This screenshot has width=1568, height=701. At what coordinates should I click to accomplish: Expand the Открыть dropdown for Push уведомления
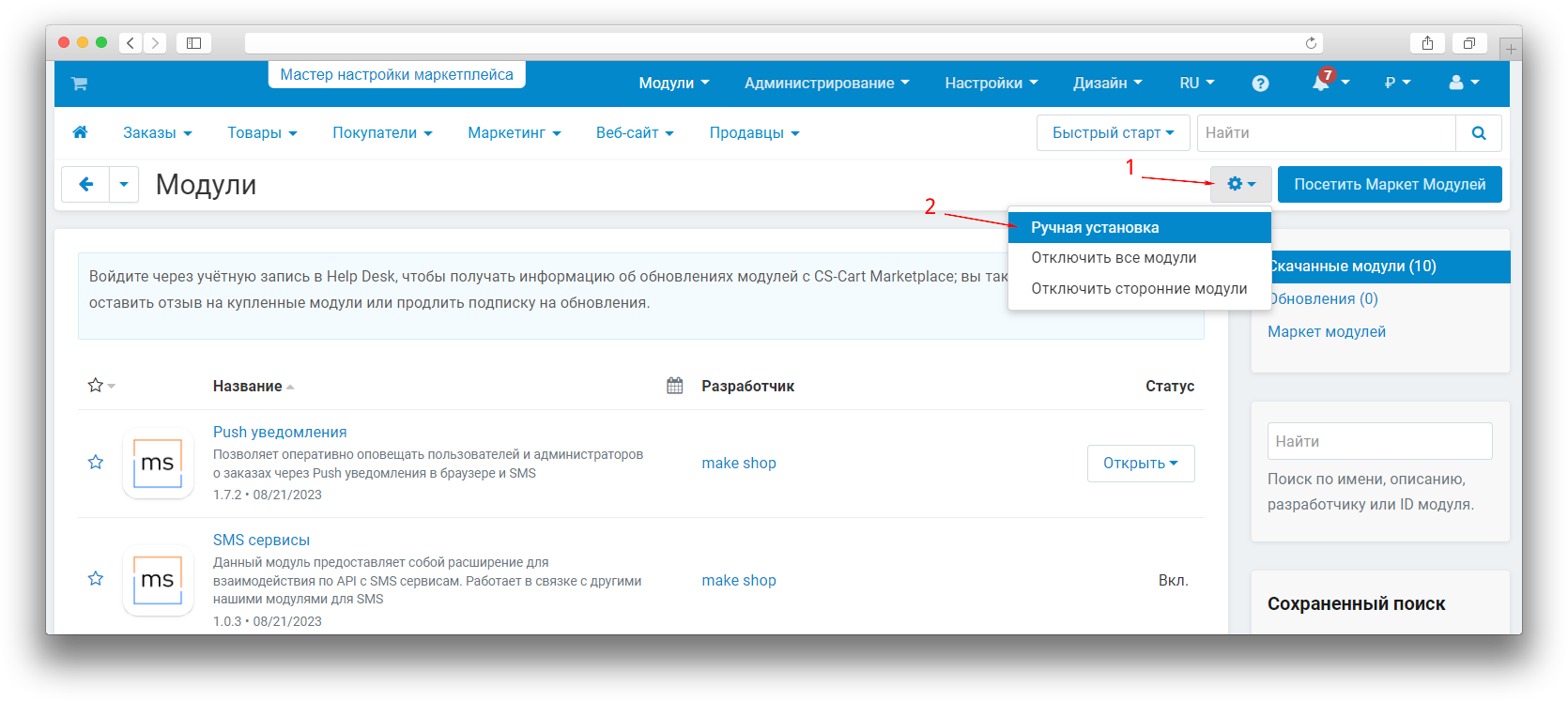tap(1140, 464)
